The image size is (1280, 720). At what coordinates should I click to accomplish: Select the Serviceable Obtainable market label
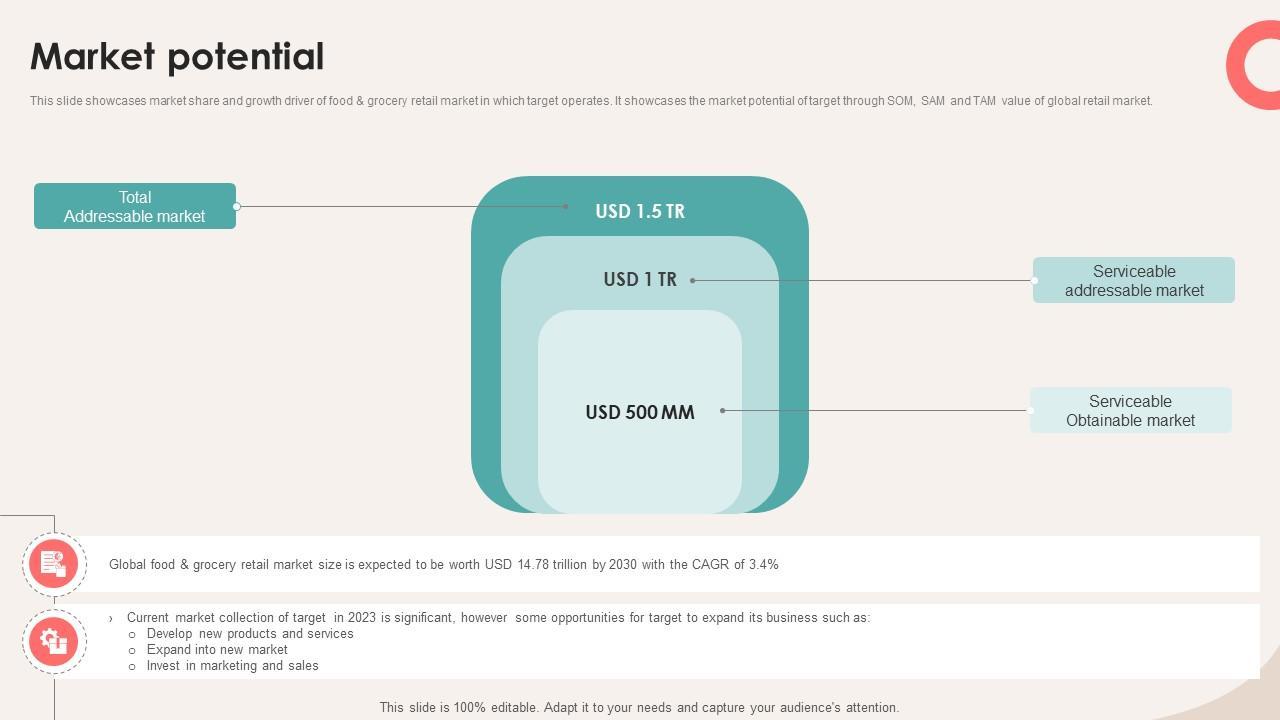[1130, 410]
